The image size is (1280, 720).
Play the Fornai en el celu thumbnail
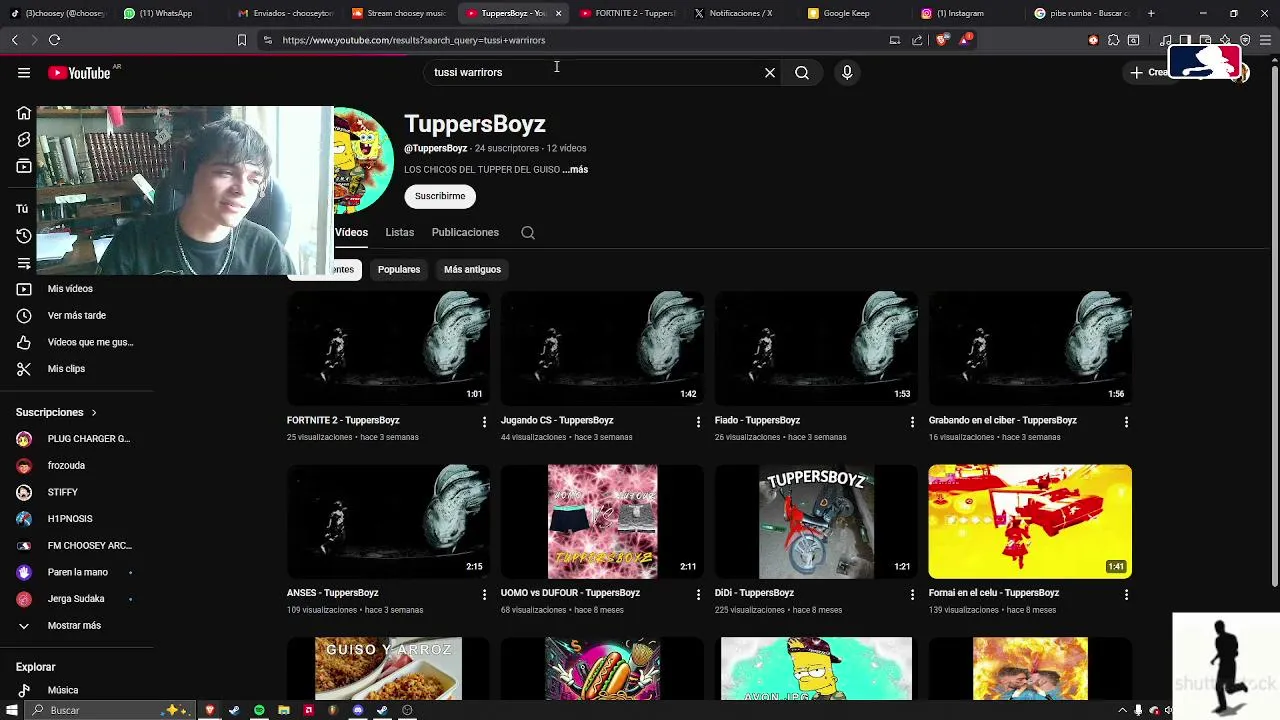1030,521
